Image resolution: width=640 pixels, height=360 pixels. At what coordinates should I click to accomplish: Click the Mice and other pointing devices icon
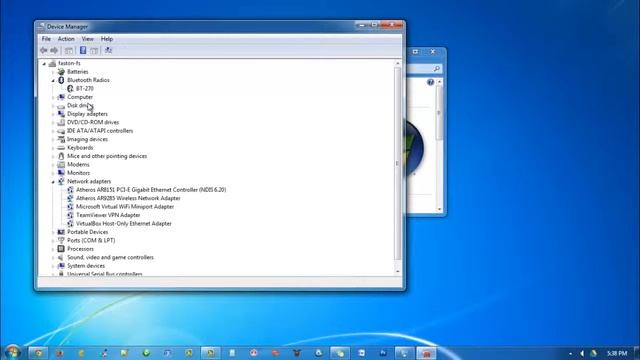[x=61, y=156]
